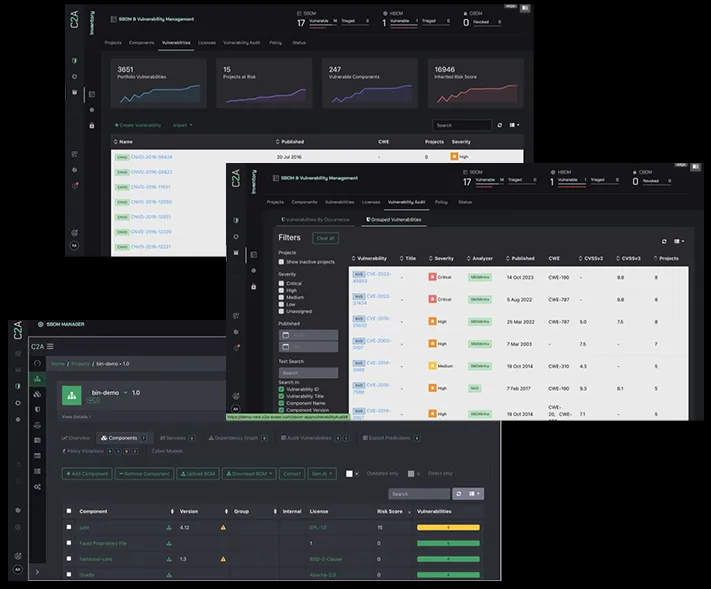Click the download icon in the junit row
Screen dimensions: 711x589
click(x=169, y=527)
